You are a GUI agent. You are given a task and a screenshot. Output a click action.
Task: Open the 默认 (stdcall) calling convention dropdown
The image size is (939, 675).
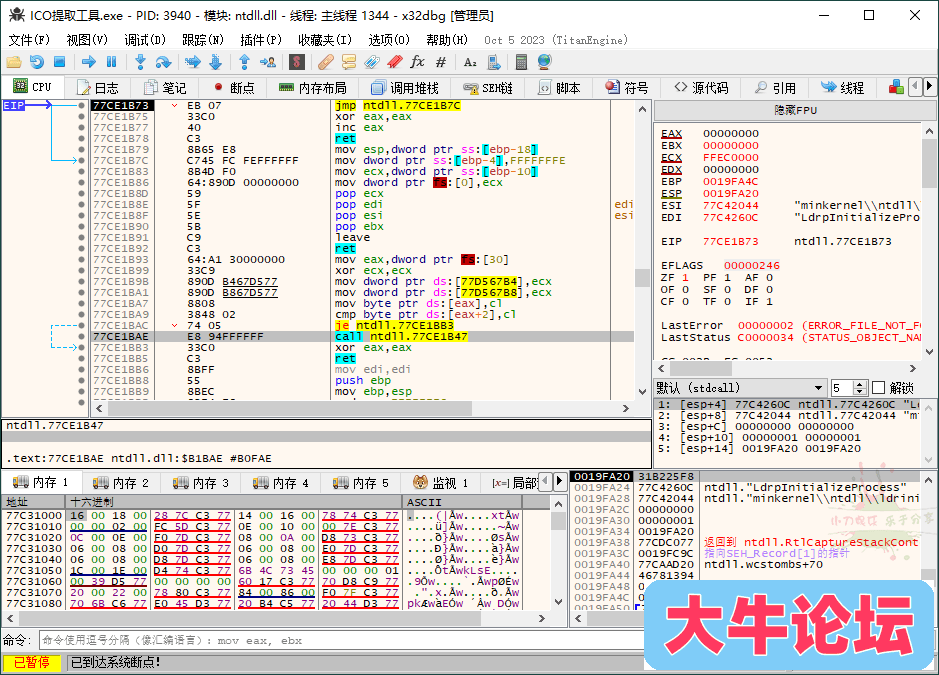click(x=740, y=388)
